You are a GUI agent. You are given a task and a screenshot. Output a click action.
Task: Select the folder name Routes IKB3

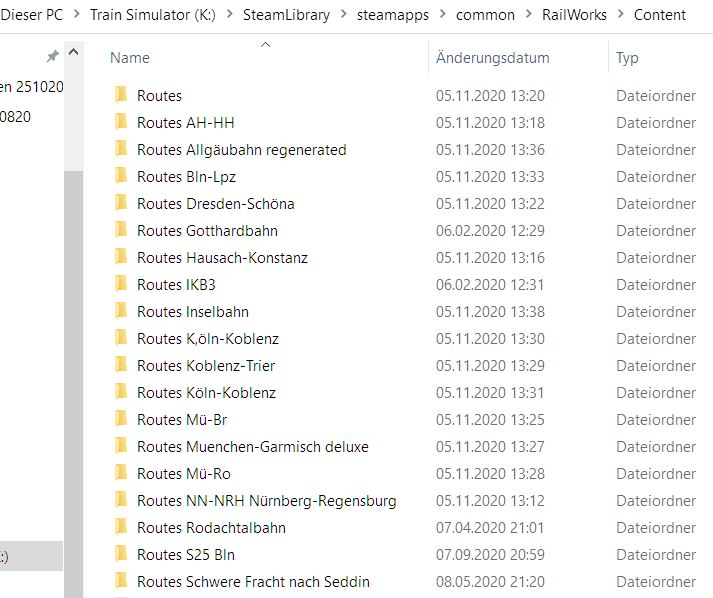pos(176,284)
